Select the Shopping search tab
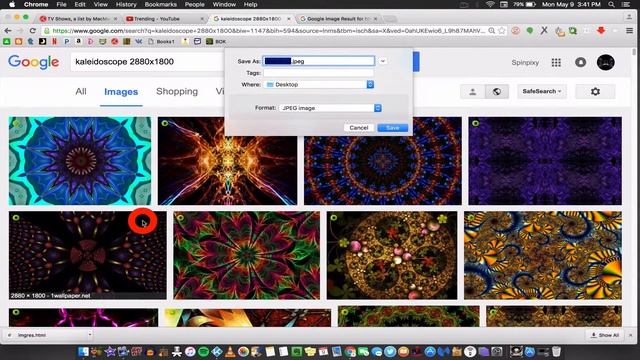This screenshot has height=360, width=640. point(177,91)
